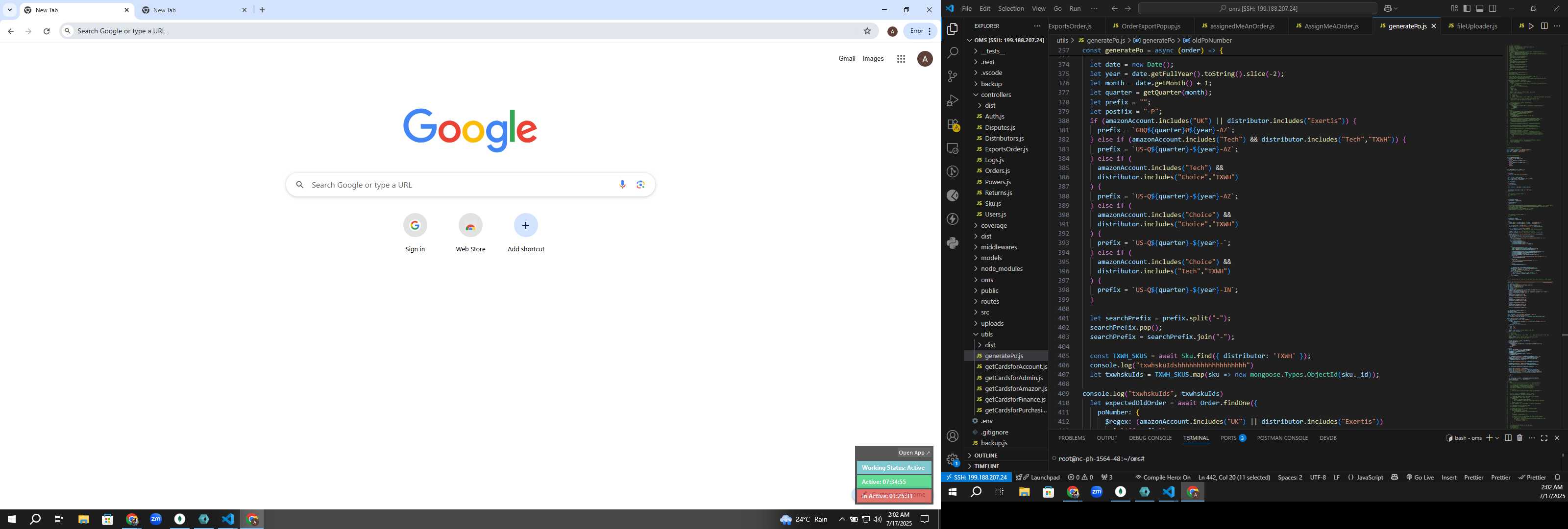The image size is (1568, 529).
Task: Toggle Panel layout icon in title bar
Action: [x=1480, y=8]
